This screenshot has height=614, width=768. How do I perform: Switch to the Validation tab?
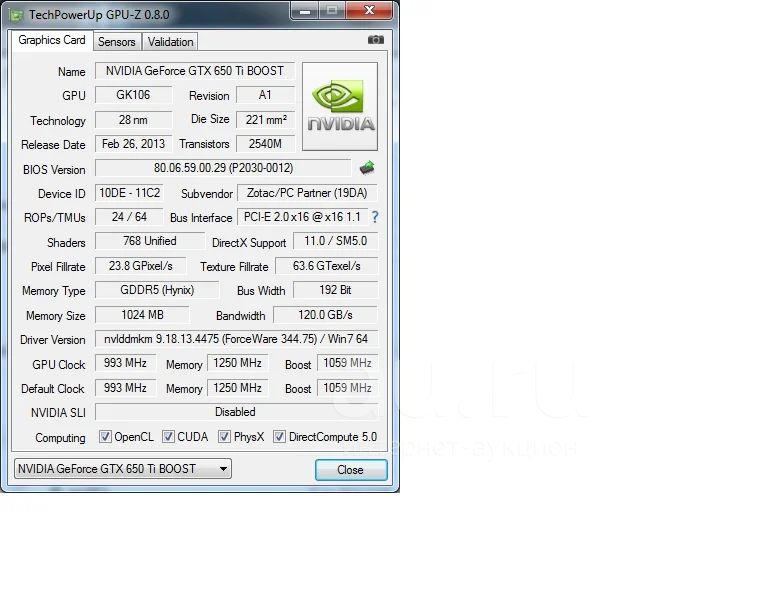click(x=170, y=42)
